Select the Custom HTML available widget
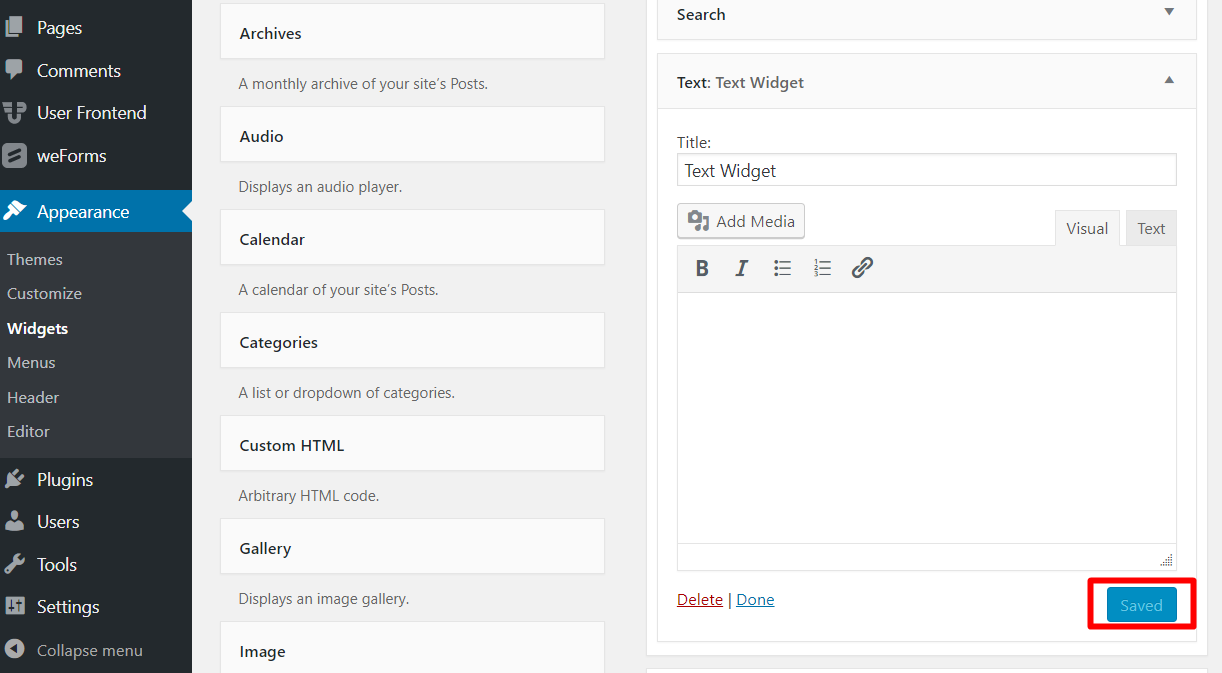The width and height of the screenshot is (1222, 673). click(x=412, y=445)
